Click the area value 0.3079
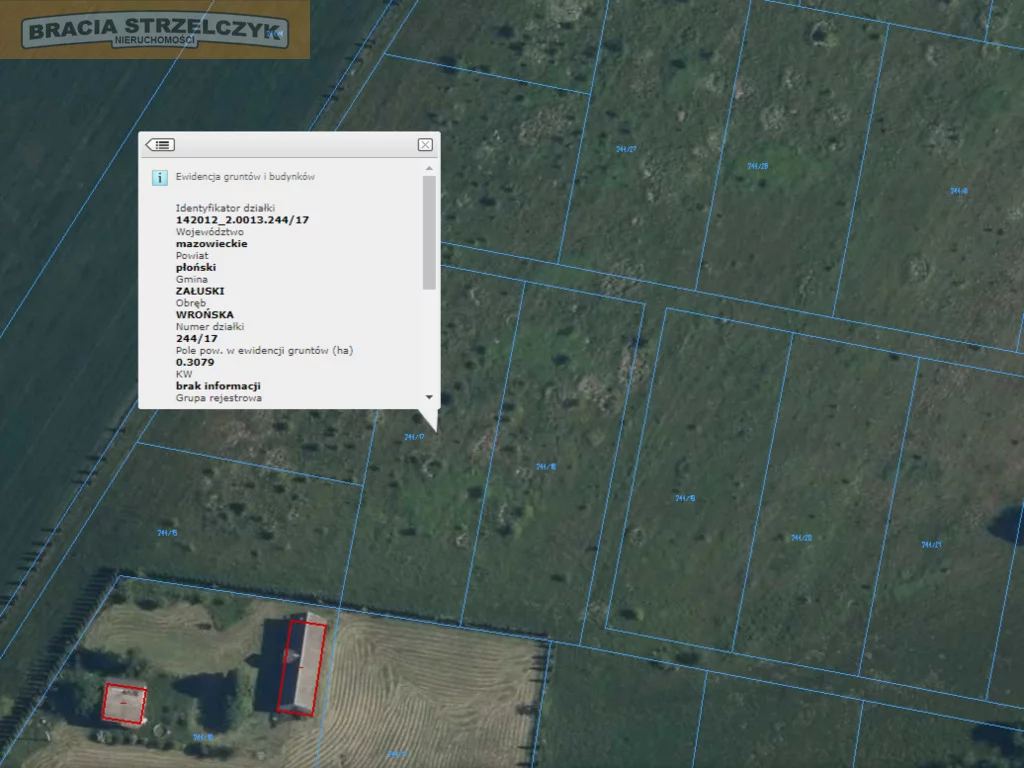 [195, 362]
